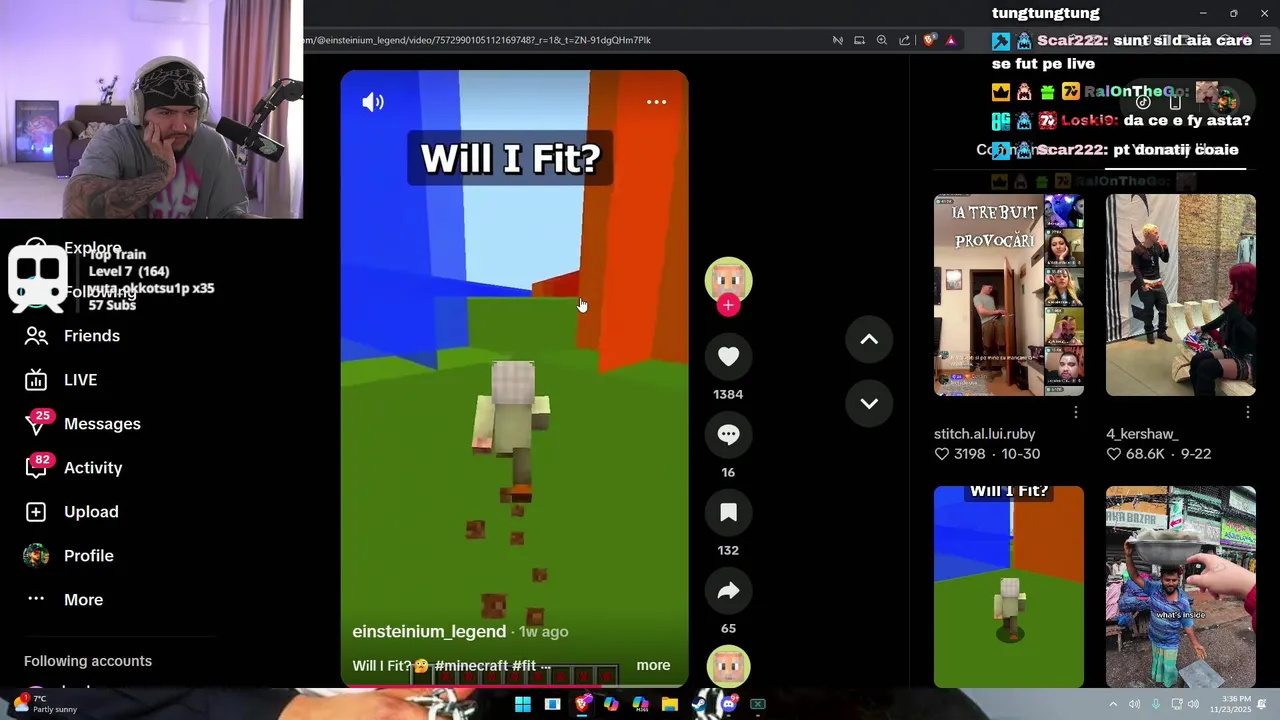Image resolution: width=1280 pixels, height=720 pixels.
Task: Click the browser share icon in the address bar
Action: [x=905, y=40]
